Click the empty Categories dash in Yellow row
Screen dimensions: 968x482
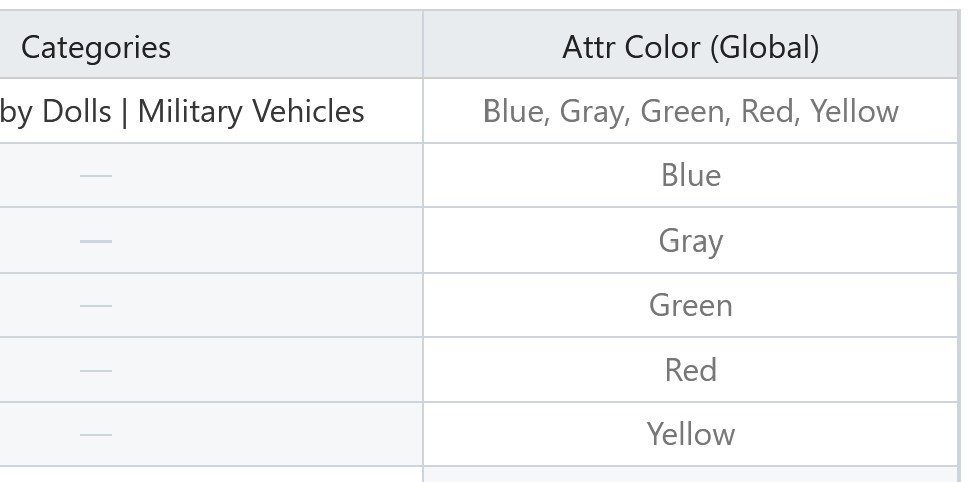(x=96, y=434)
